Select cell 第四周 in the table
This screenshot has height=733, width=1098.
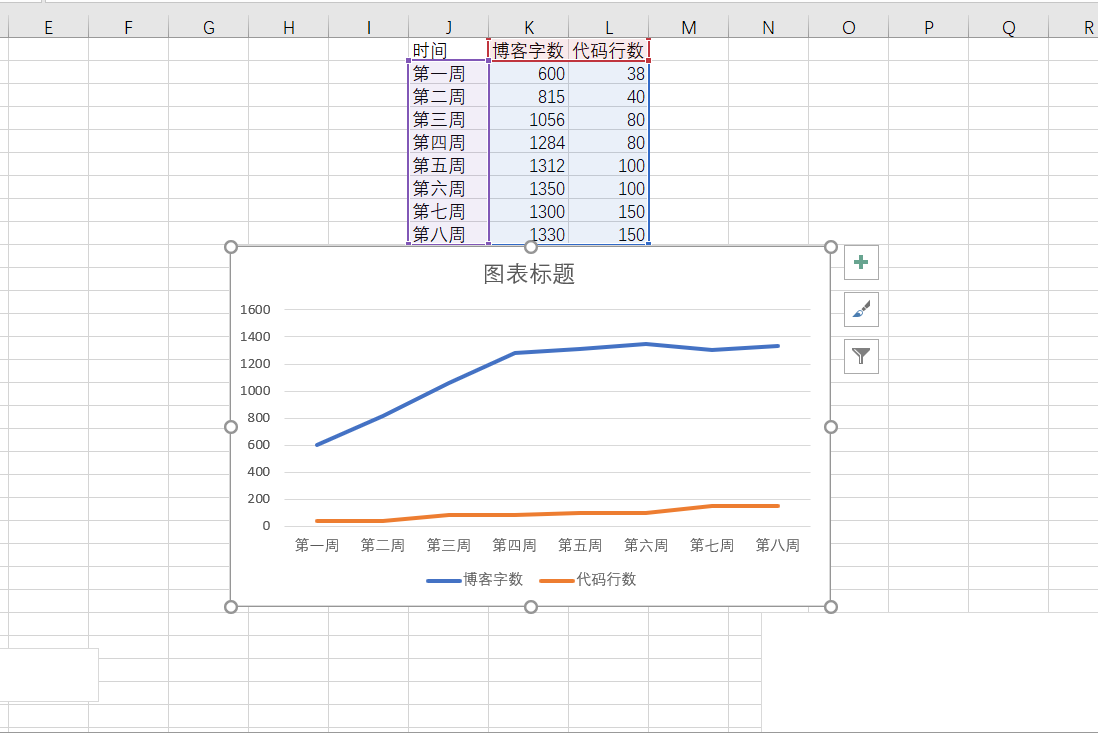pyautogui.click(x=448, y=143)
